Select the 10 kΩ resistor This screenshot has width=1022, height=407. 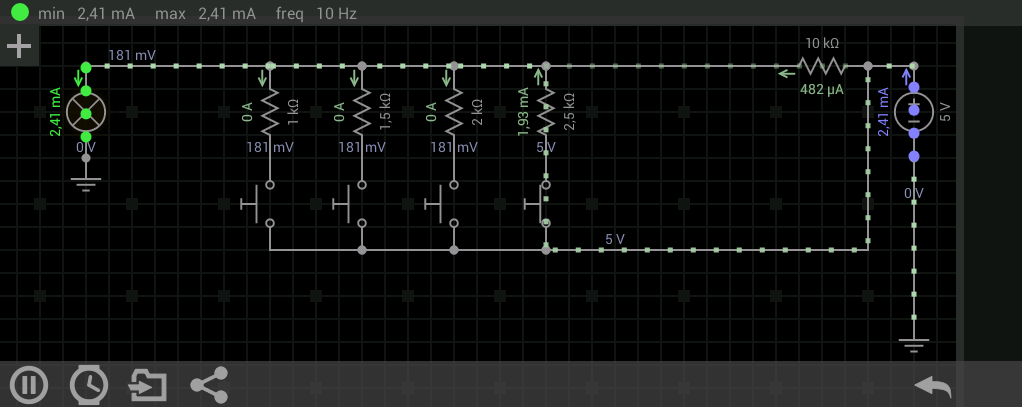(822, 67)
